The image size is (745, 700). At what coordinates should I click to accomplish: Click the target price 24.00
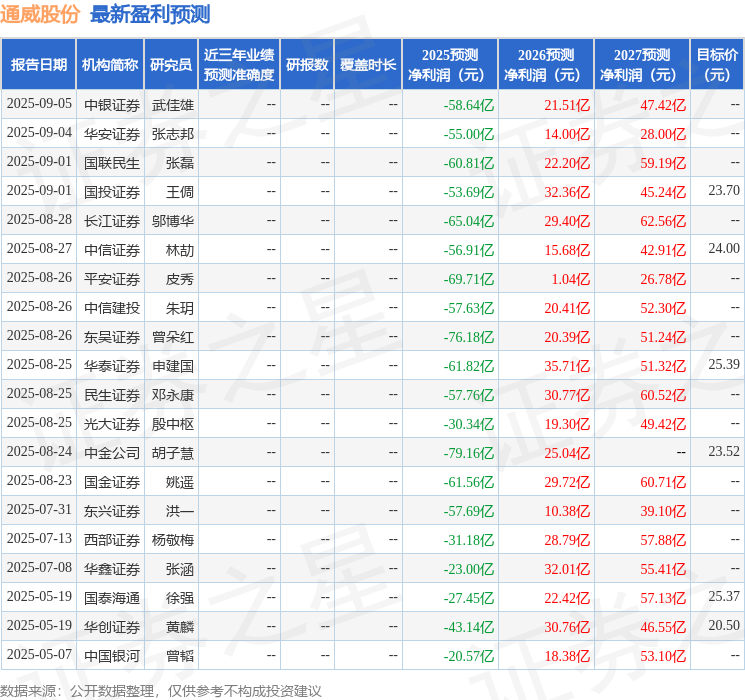tap(724, 249)
